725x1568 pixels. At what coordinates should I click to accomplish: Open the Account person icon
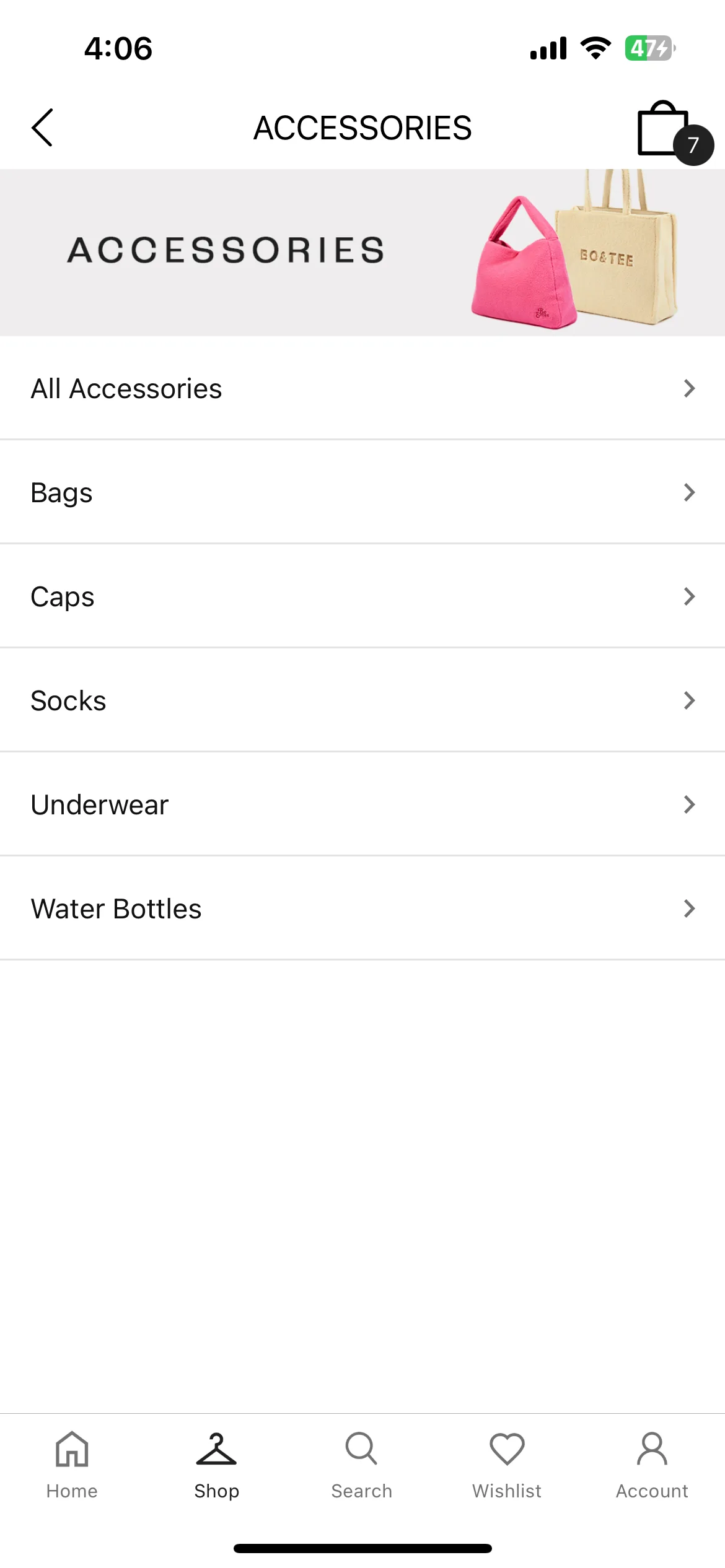652,1448
